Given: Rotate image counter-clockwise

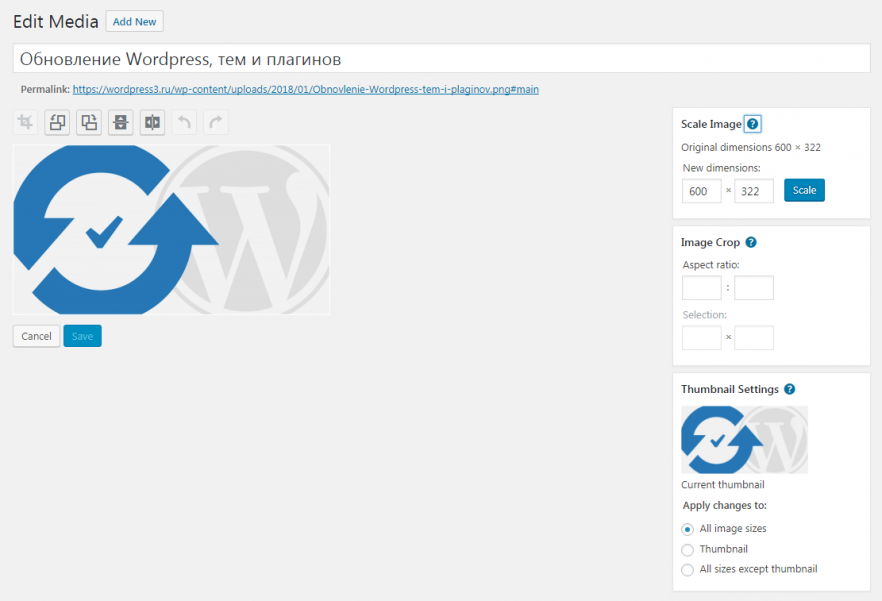Looking at the screenshot, I should pyautogui.click(x=57, y=122).
